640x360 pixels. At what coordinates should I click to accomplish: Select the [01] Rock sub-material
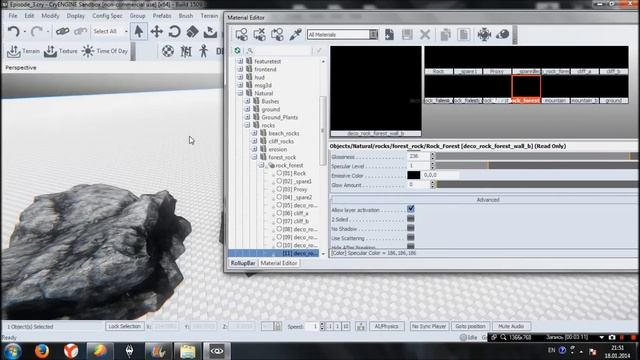tap(294, 173)
